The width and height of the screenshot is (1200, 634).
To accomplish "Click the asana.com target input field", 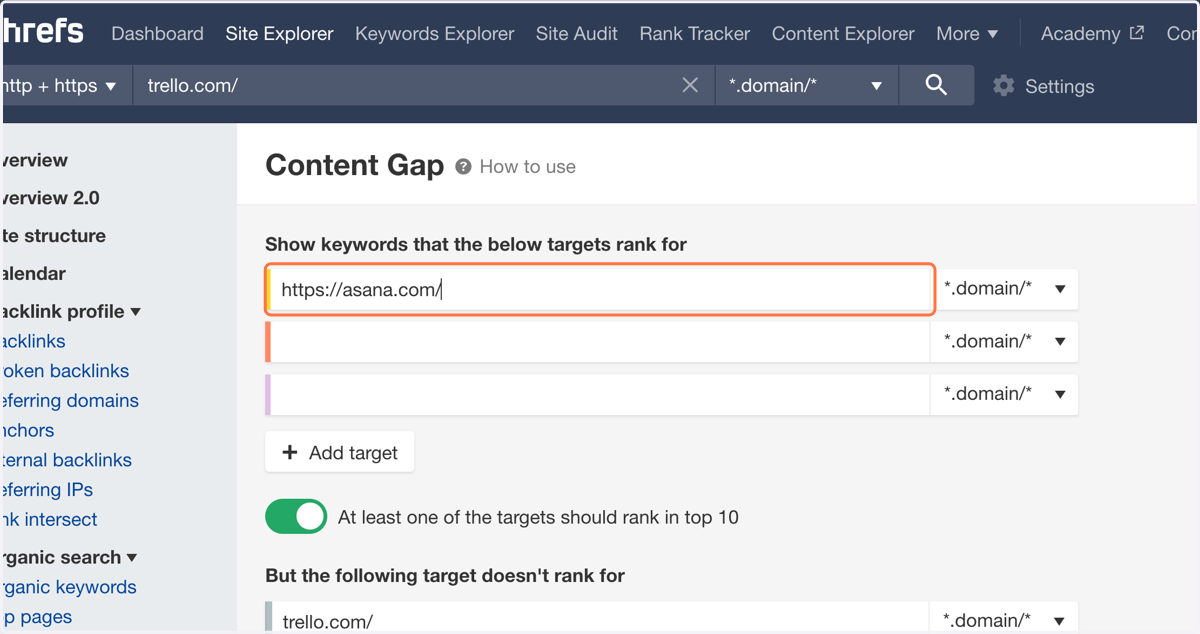I will click(x=600, y=289).
